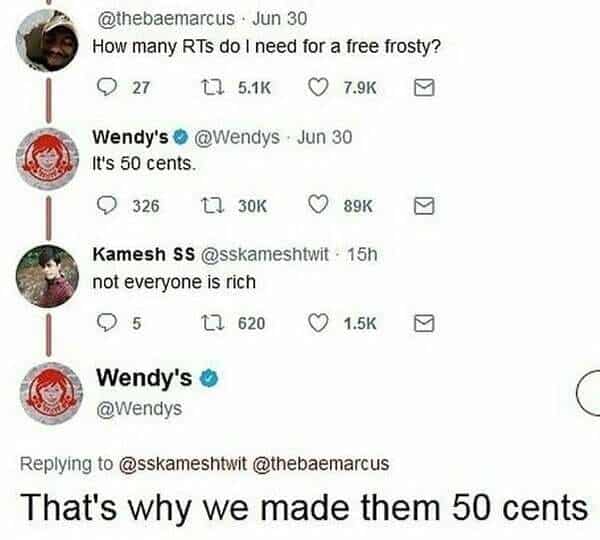This screenshot has width=600, height=540.
Task: Like the tweet with 7.9K likes
Action: [318, 87]
